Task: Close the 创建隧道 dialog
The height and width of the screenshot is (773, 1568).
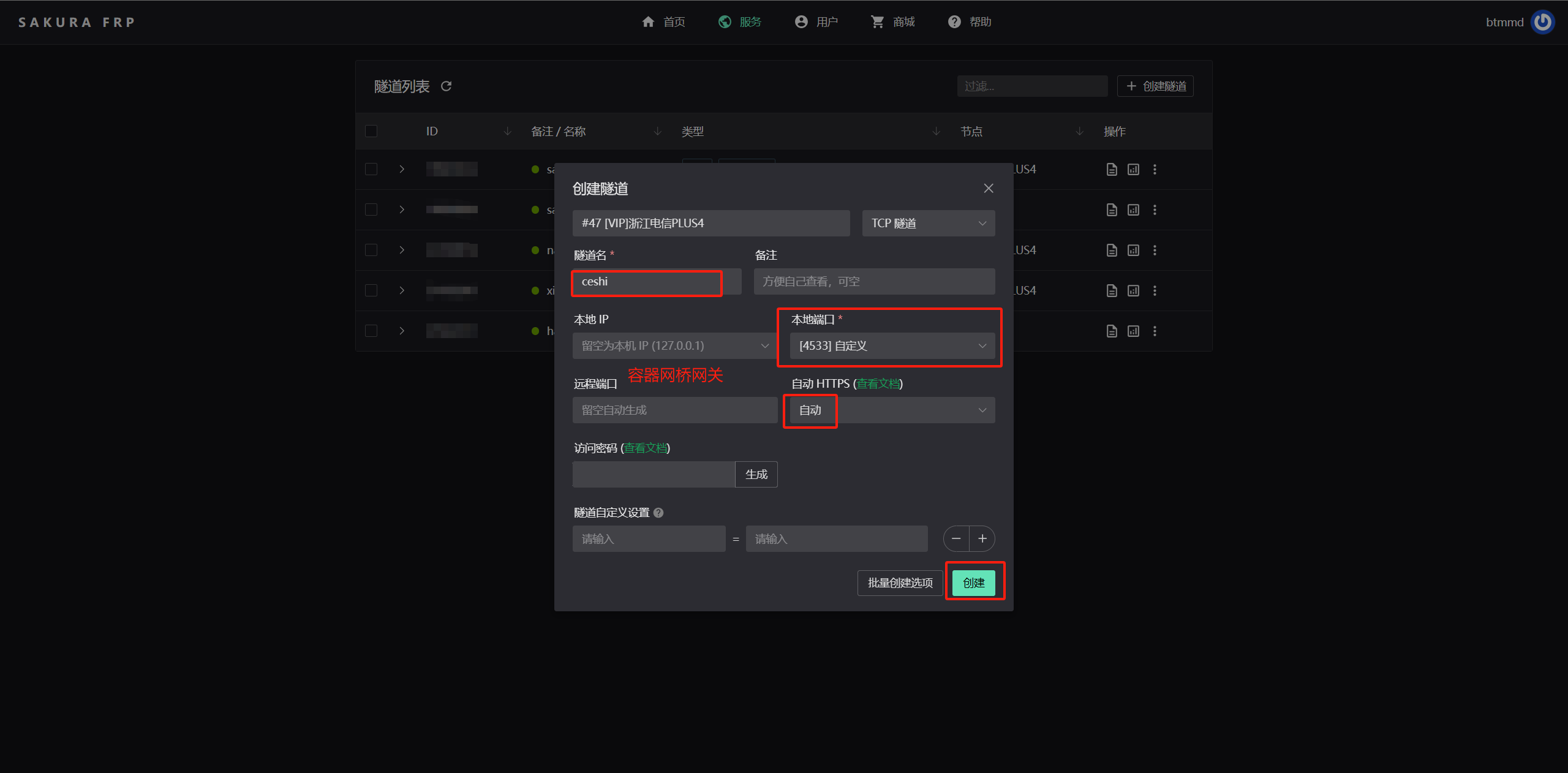Action: point(988,189)
